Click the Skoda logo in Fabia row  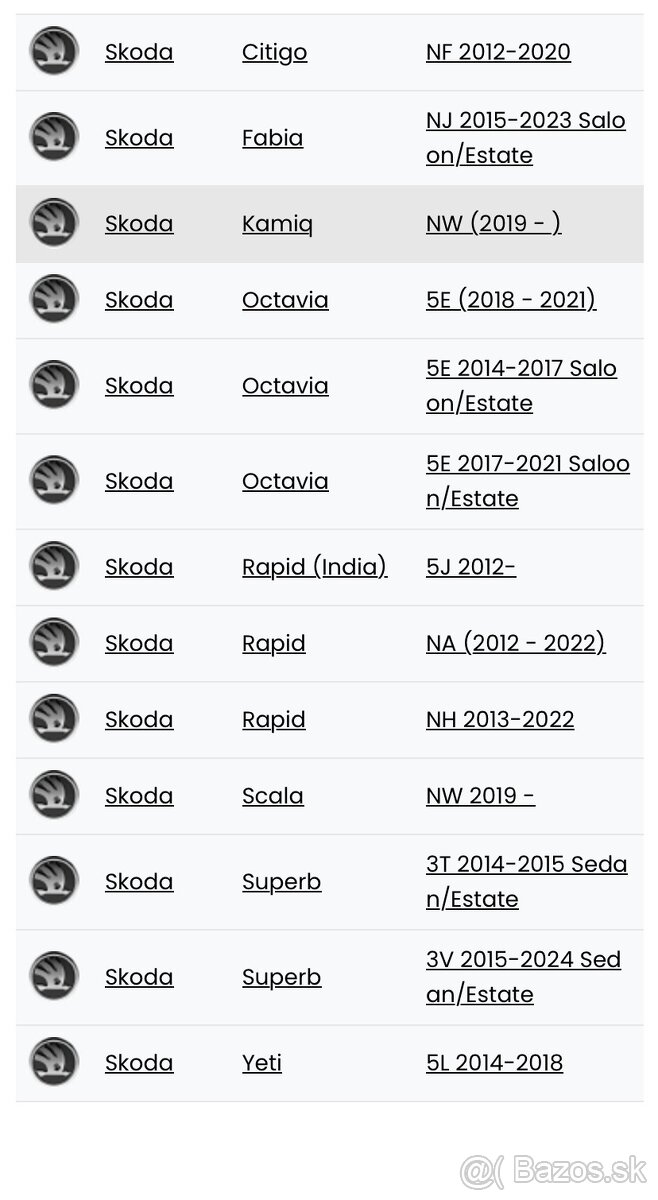coord(54,138)
